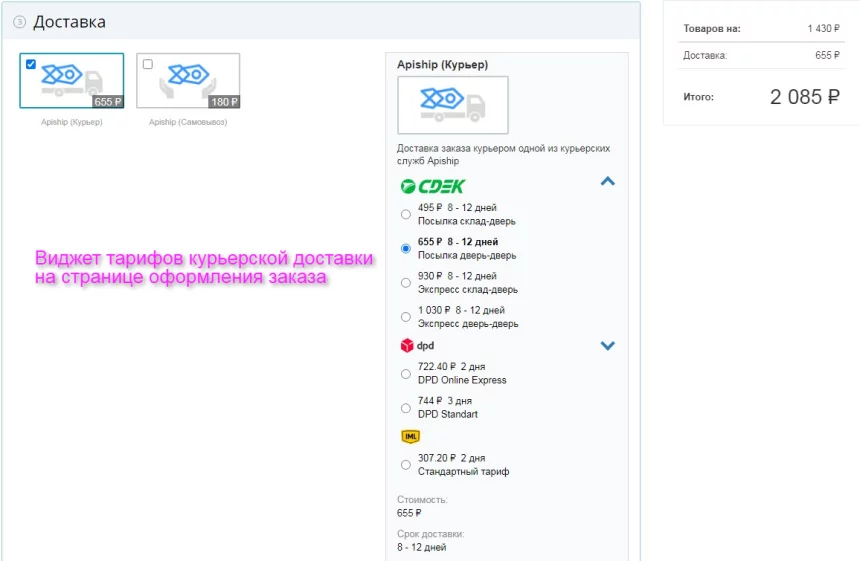Choose the 930 ₽ Экспресс склад-дверь tariff
The image size is (860, 561).
[405, 282]
